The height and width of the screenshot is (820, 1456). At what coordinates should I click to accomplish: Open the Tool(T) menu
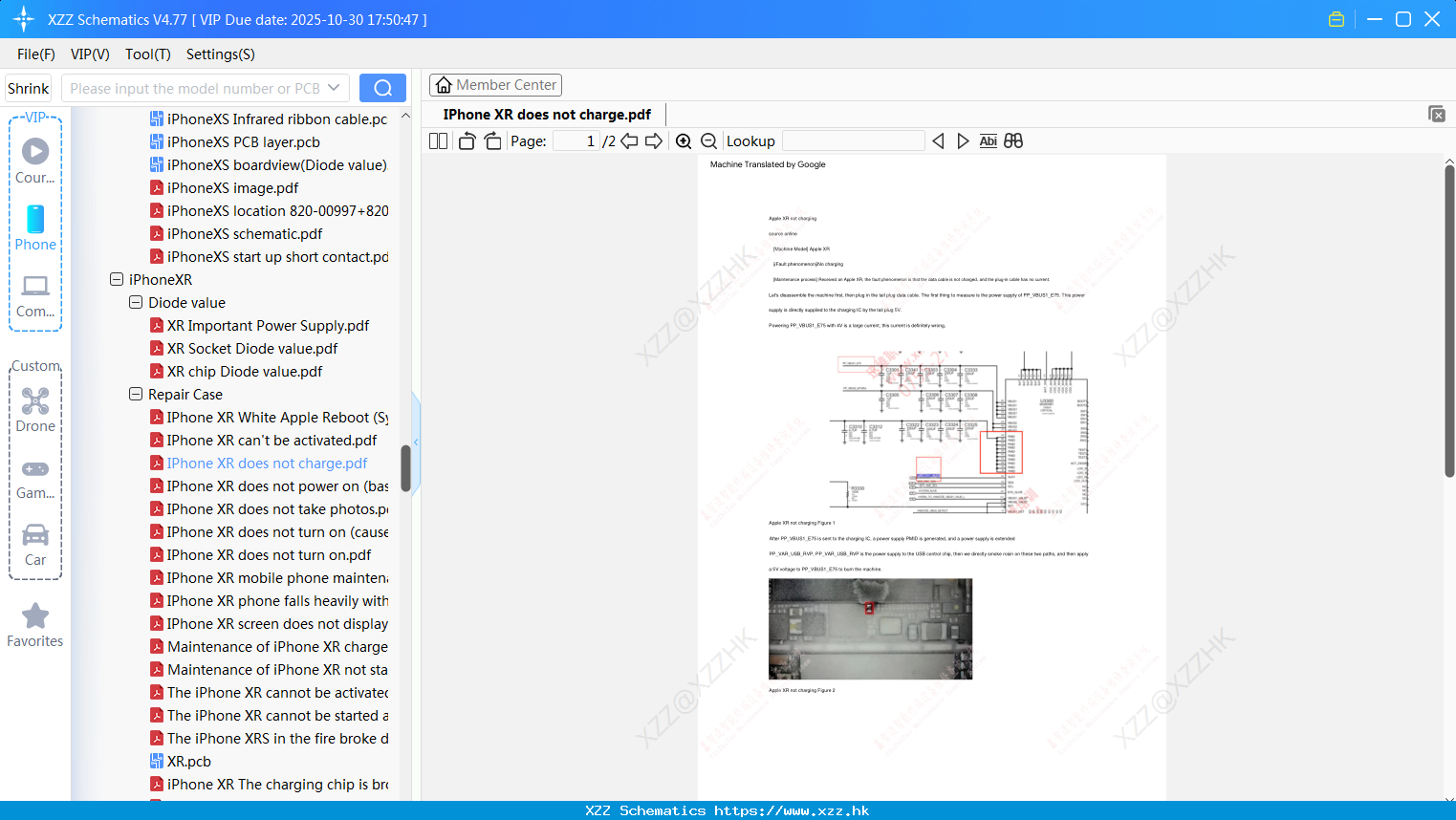point(148,54)
